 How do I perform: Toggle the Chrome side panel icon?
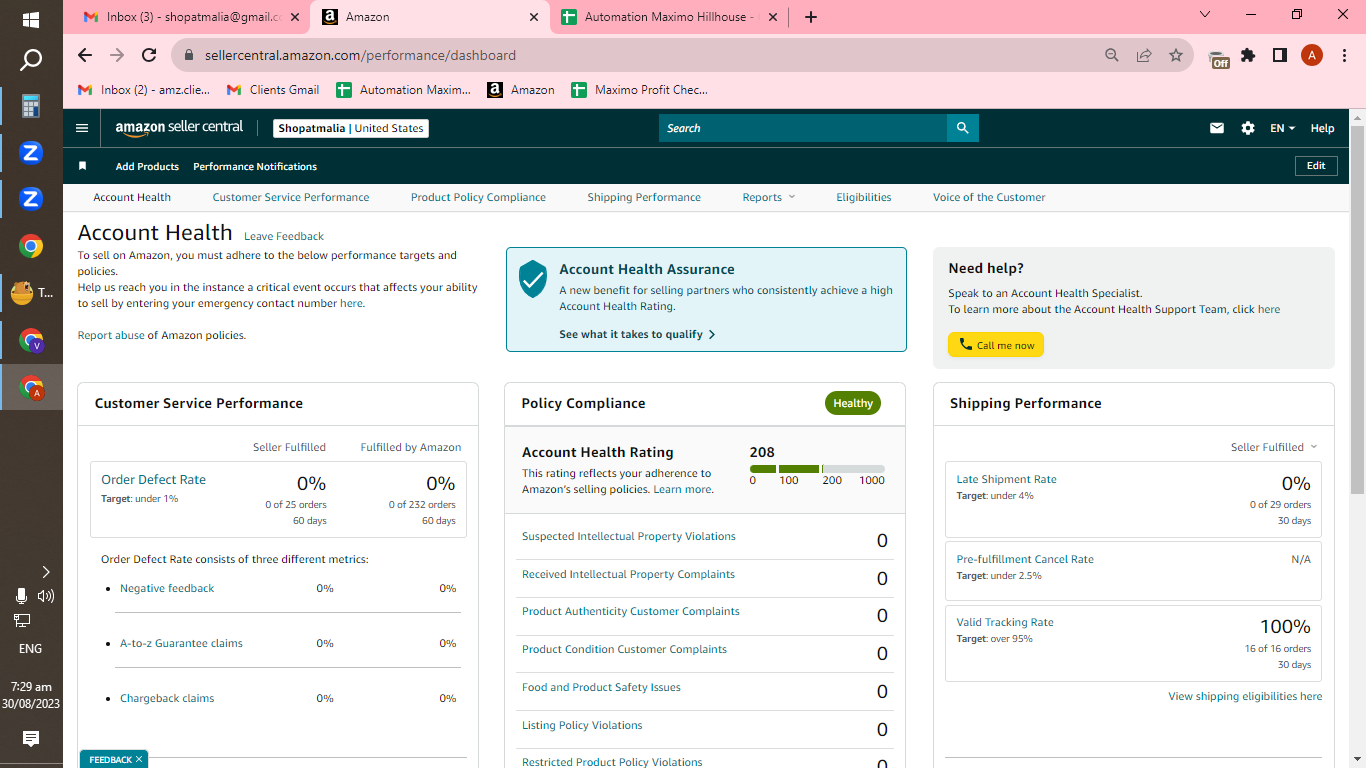pos(1280,55)
